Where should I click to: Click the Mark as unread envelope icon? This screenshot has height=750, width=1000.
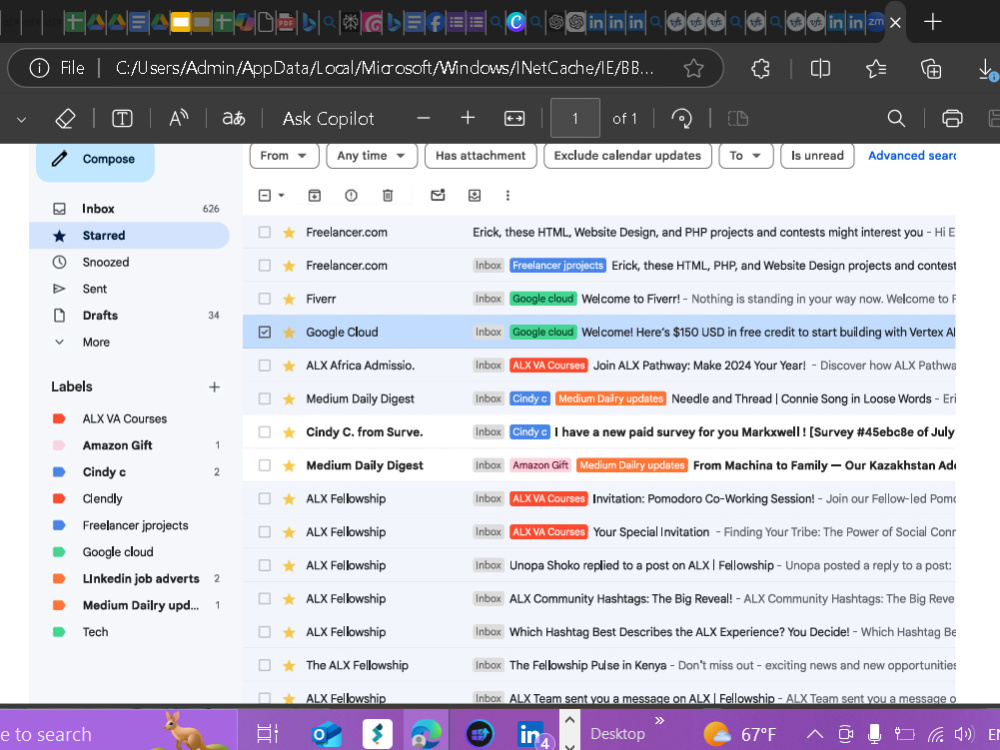[x=438, y=196]
